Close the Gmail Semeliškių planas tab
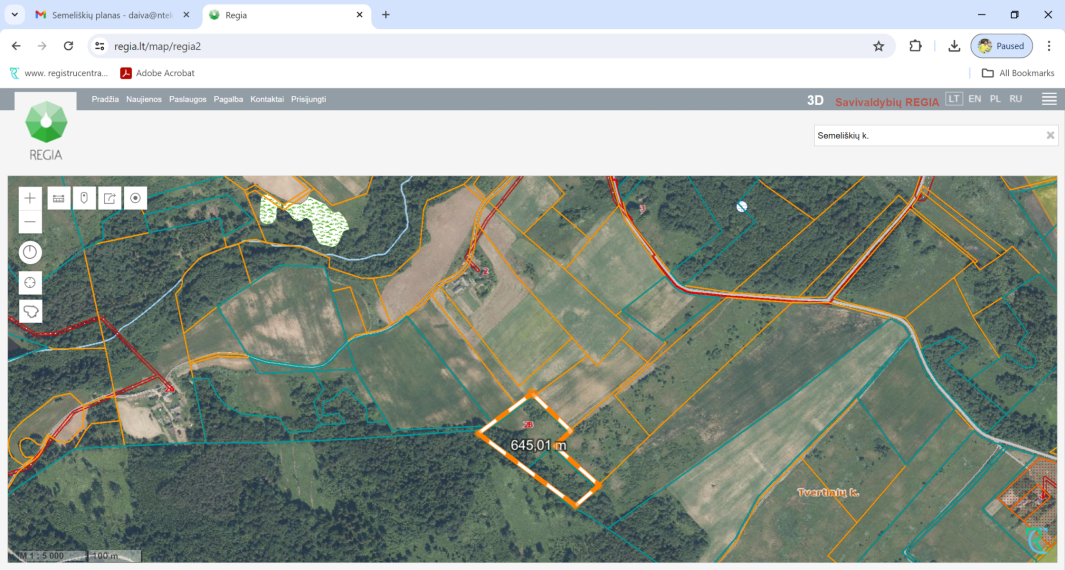The height and width of the screenshot is (570, 1065). tap(186, 15)
